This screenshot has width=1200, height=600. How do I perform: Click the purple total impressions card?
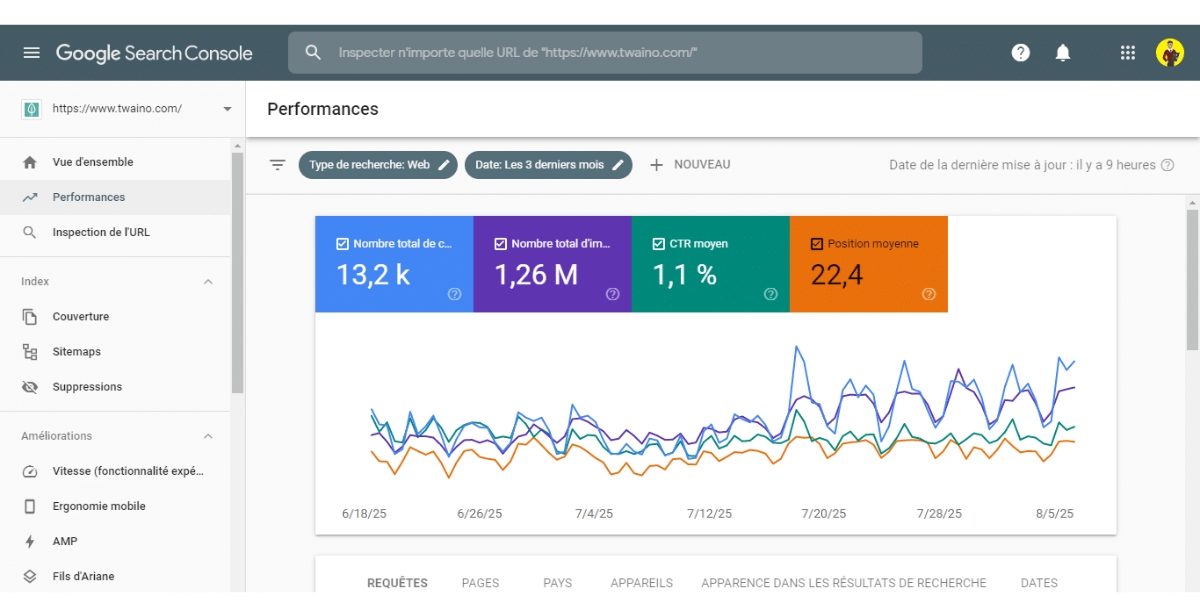click(552, 265)
